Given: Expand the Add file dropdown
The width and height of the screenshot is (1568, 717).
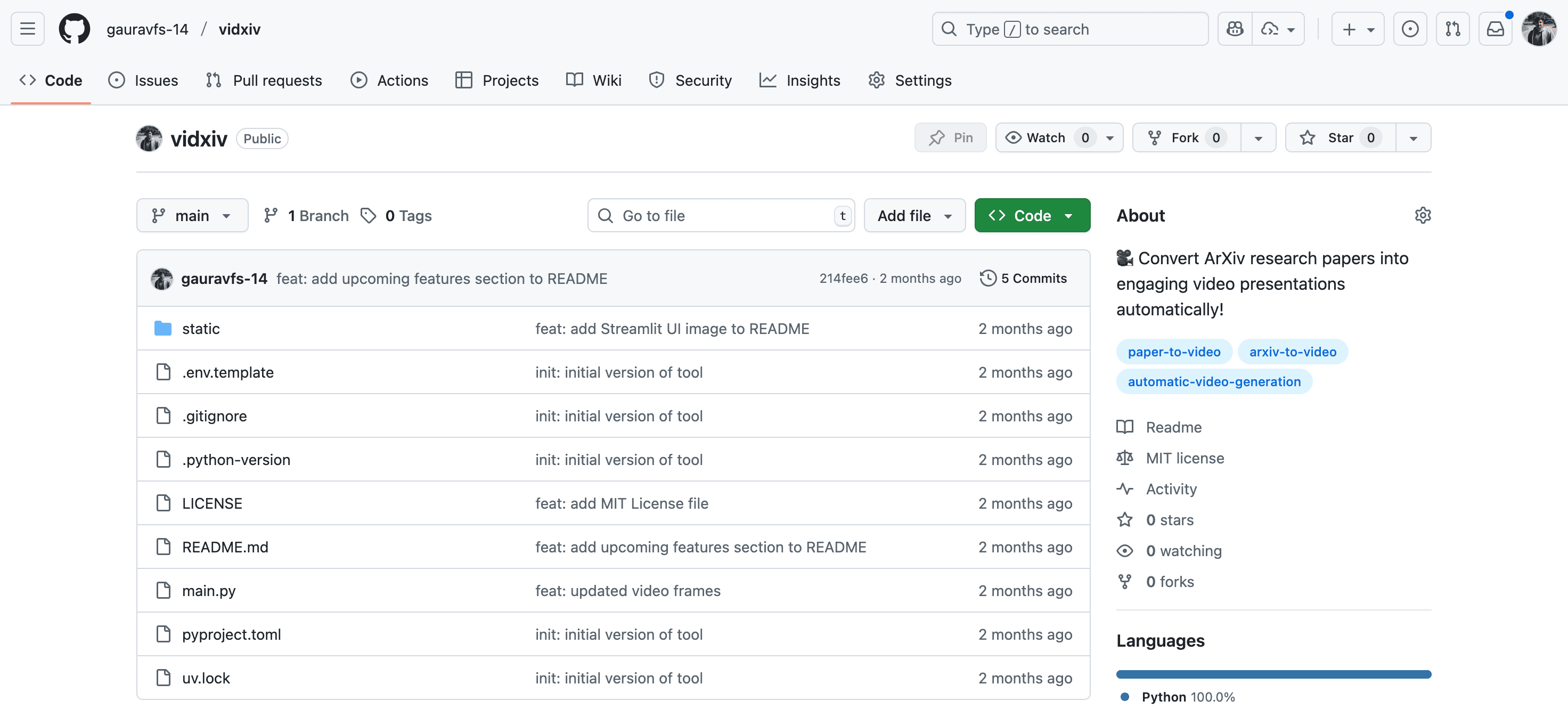Looking at the screenshot, I should [913, 215].
